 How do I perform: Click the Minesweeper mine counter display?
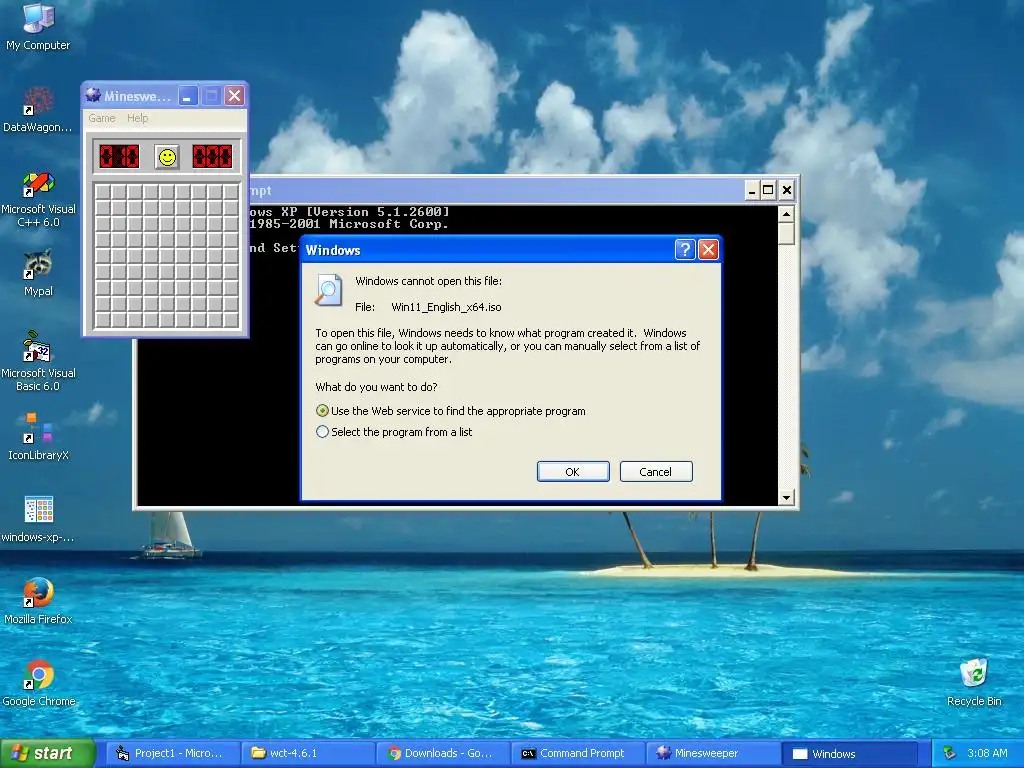(x=119, y=157)
